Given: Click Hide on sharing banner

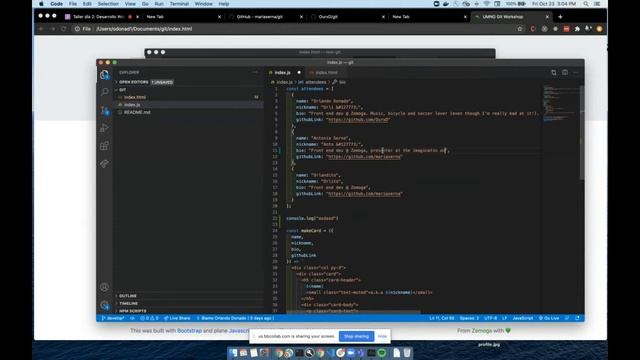Looking at the screenshot, I should 382,336.
